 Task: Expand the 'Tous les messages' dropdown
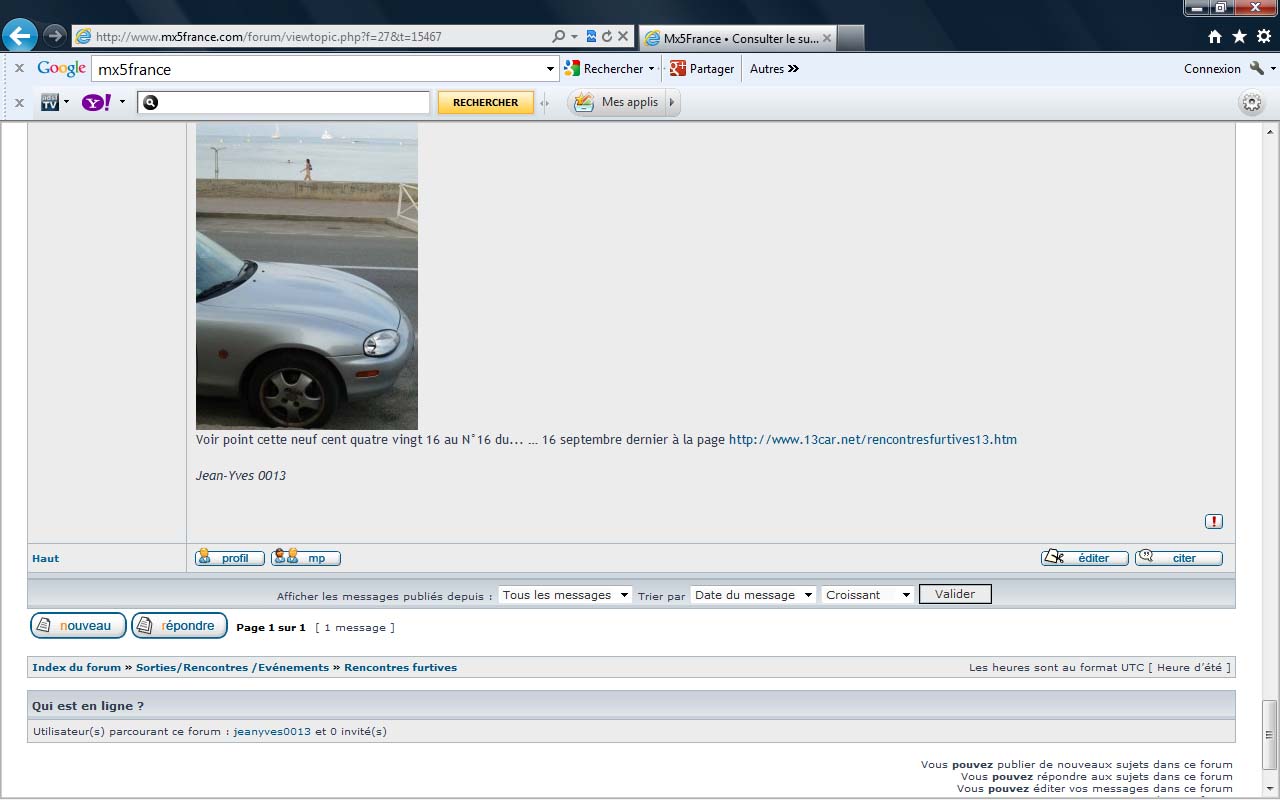[x=565, y=595]
